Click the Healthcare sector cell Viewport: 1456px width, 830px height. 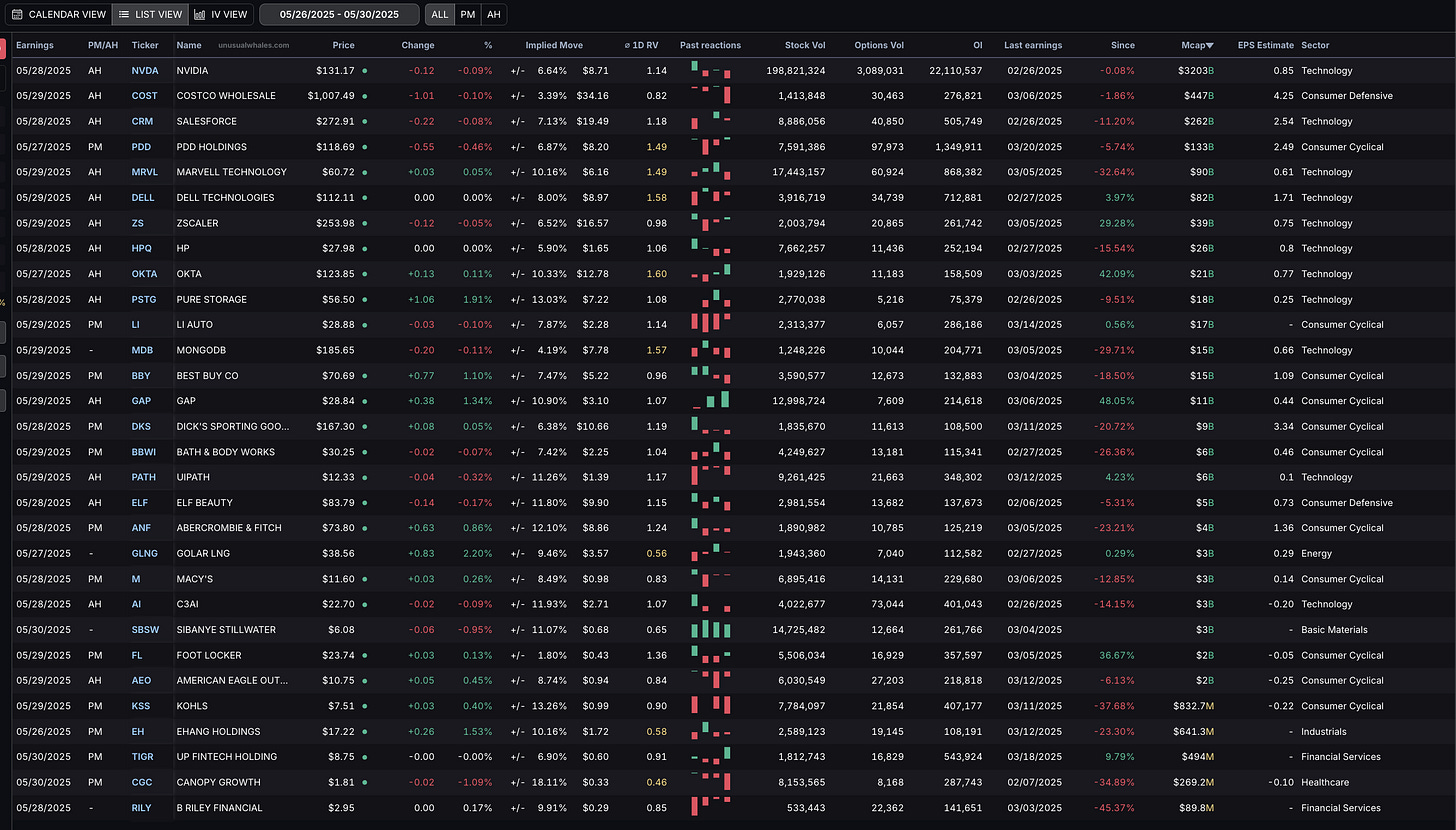pyautogui.click(x=1325, y=782)
